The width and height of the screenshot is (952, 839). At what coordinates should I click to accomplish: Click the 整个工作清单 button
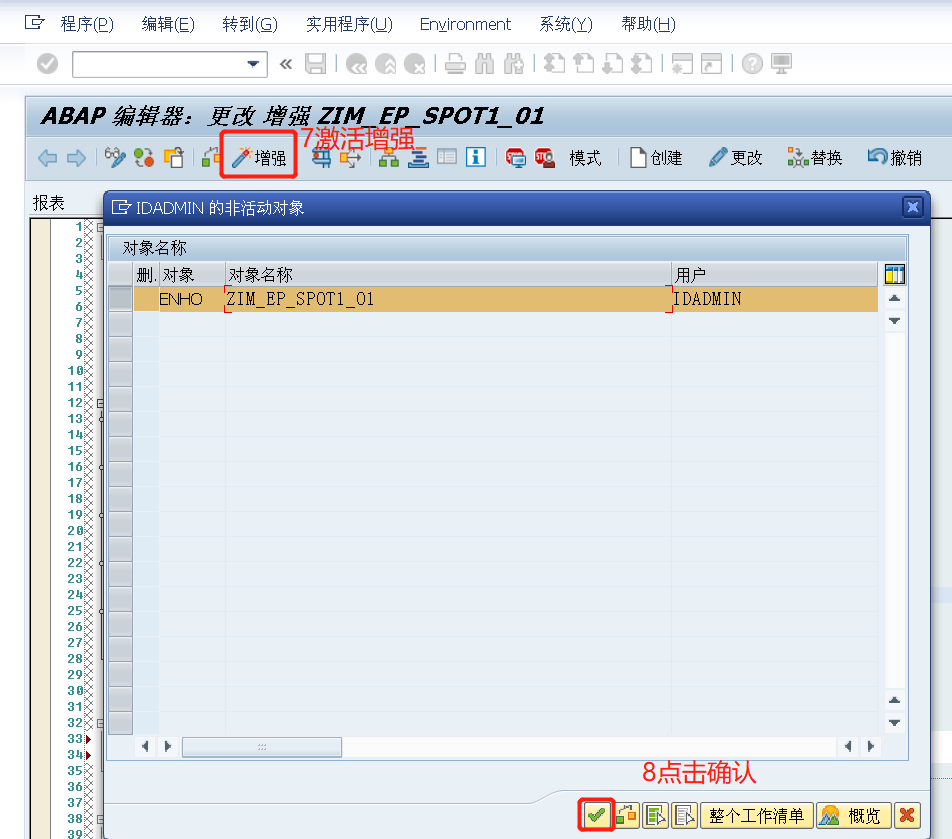click(757, 815)
